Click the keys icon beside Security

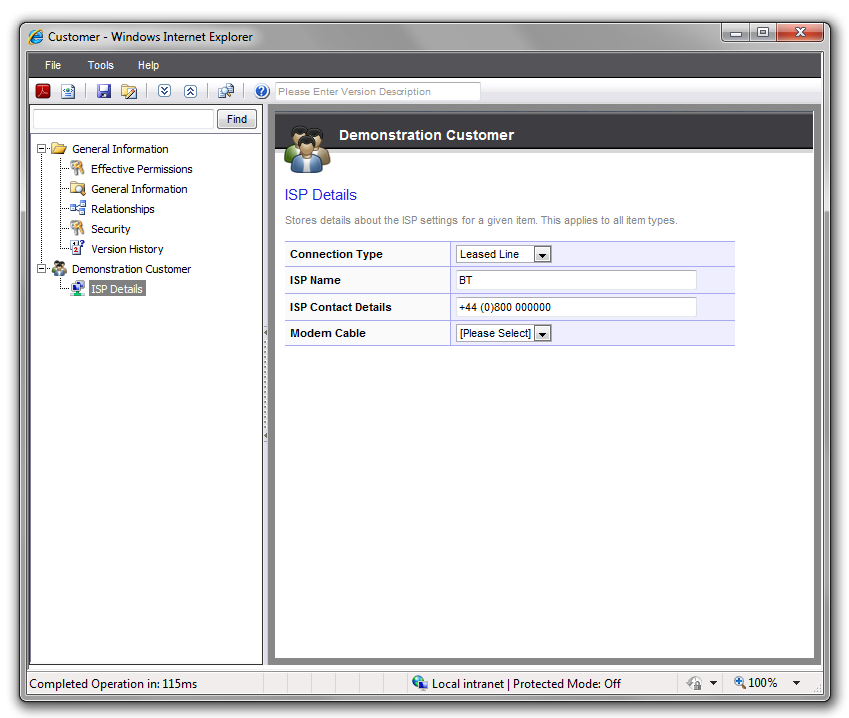pos(77,228)
